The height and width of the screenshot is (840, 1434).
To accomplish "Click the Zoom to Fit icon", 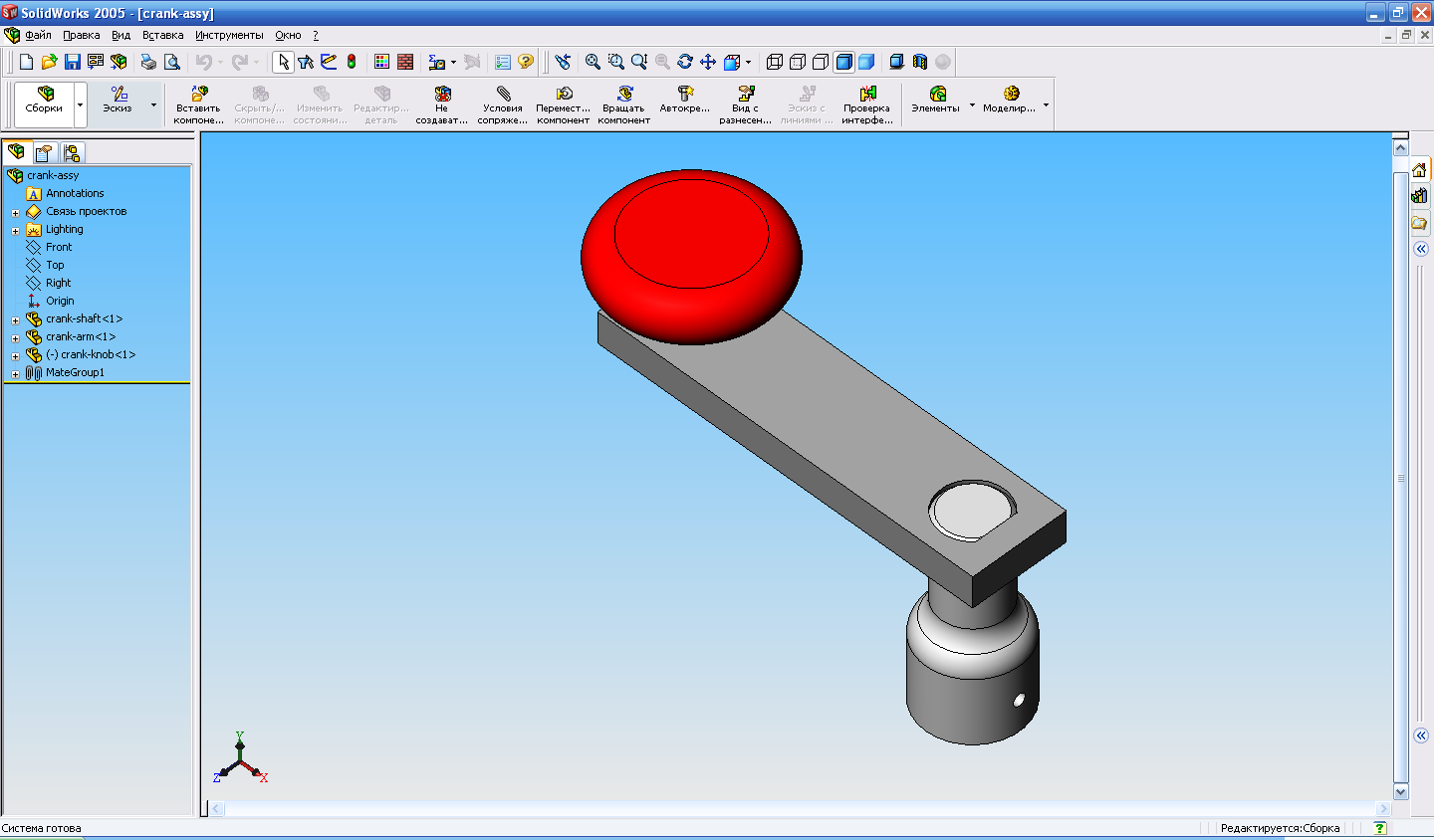I will pos(593,62).
